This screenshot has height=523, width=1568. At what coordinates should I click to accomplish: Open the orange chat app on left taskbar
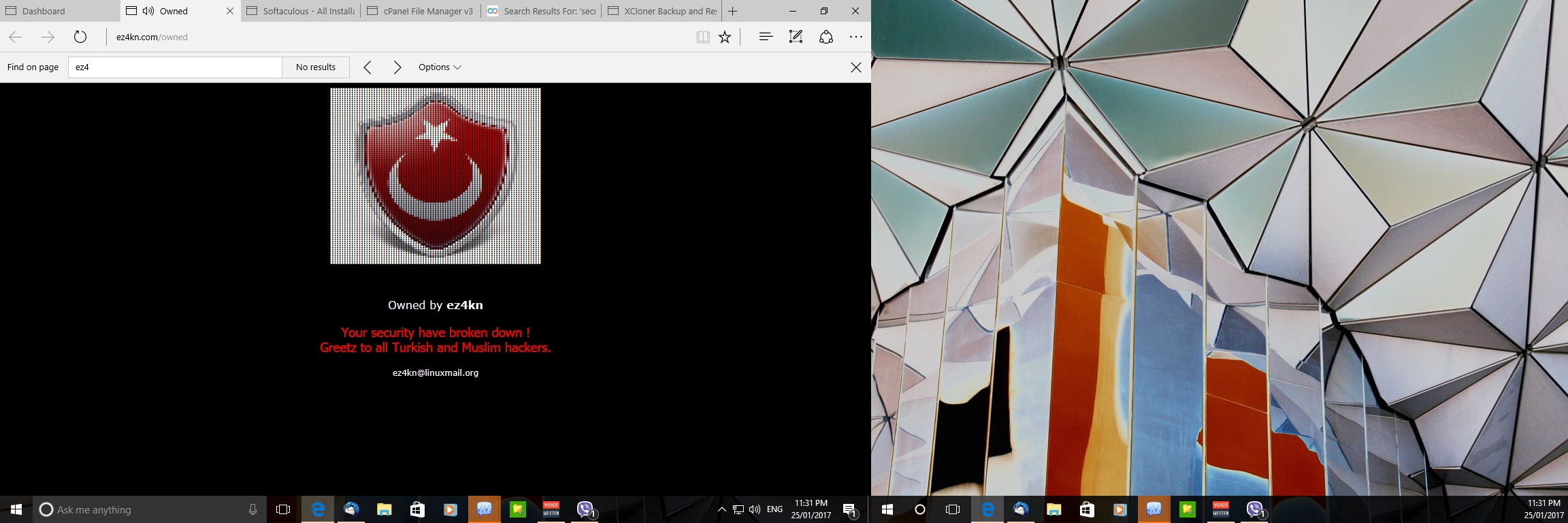[484, 509]
